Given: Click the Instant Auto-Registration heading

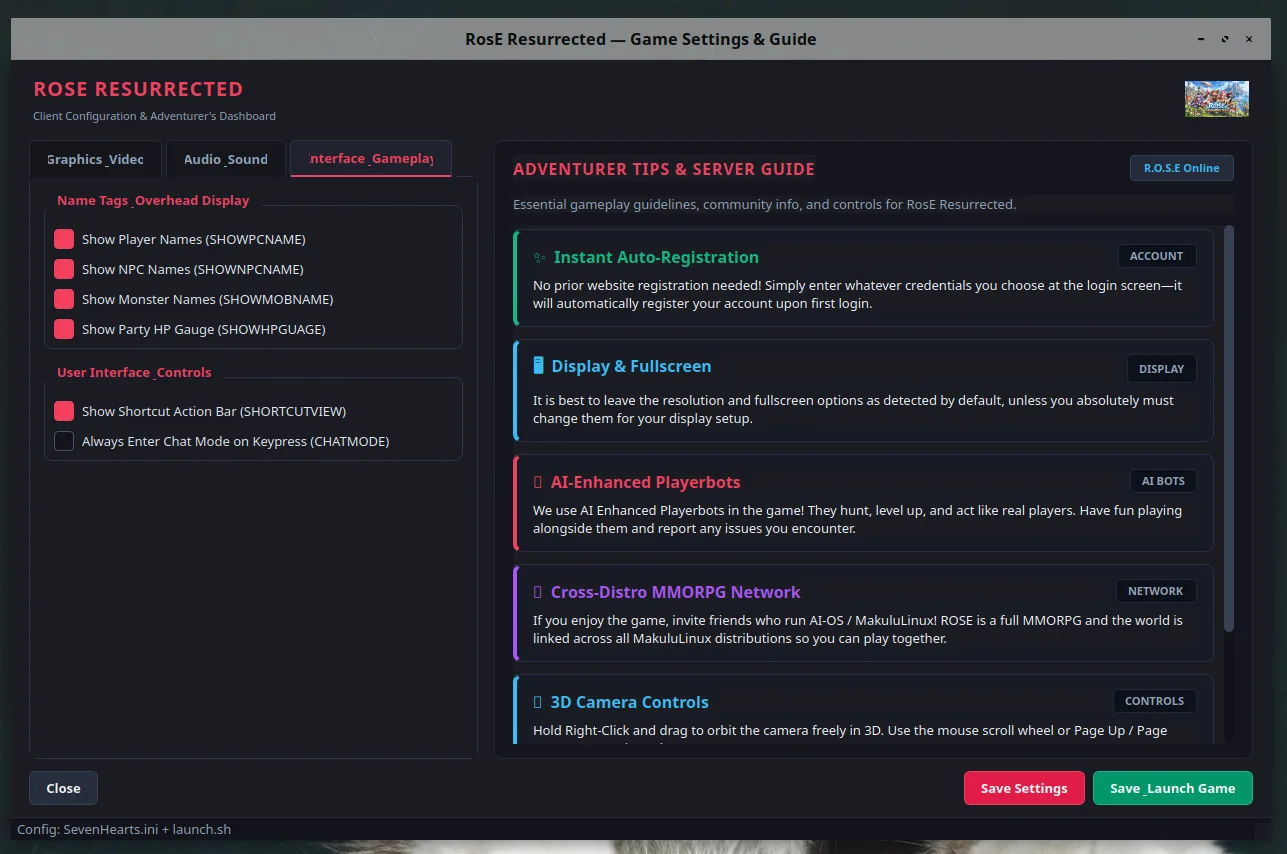Looking at the screenshot, I should [656, 257].
